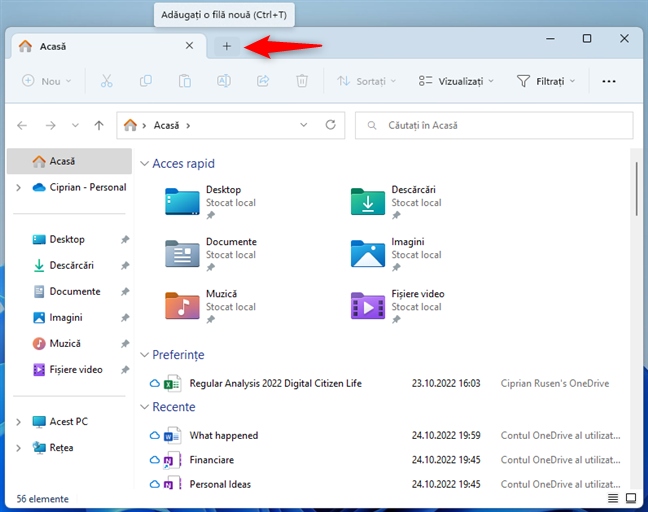
Task: Unpin Desktop using sidebar pin icon
Action: pyautogui.click(x=125, y=239)
